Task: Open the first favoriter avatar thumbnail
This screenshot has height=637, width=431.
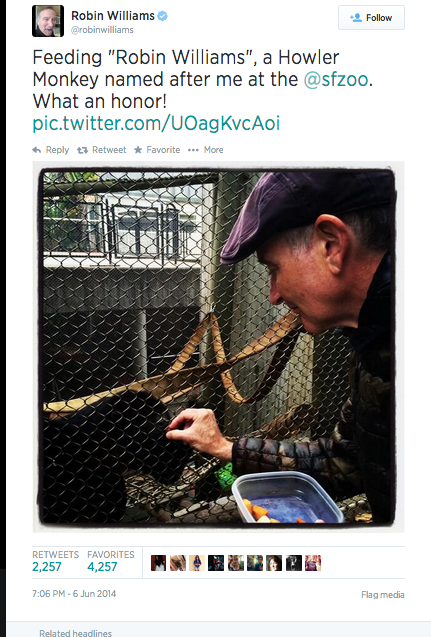Action: [158, 563]
